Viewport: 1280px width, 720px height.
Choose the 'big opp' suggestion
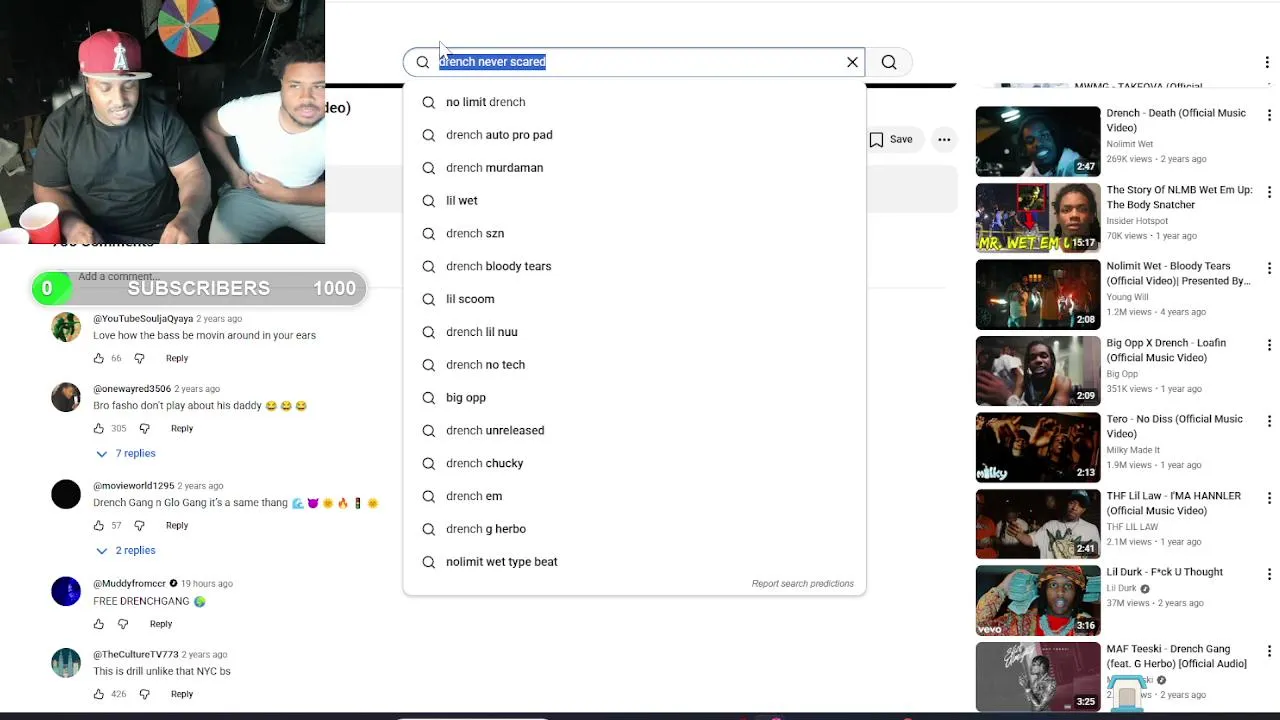click(634, 398)
